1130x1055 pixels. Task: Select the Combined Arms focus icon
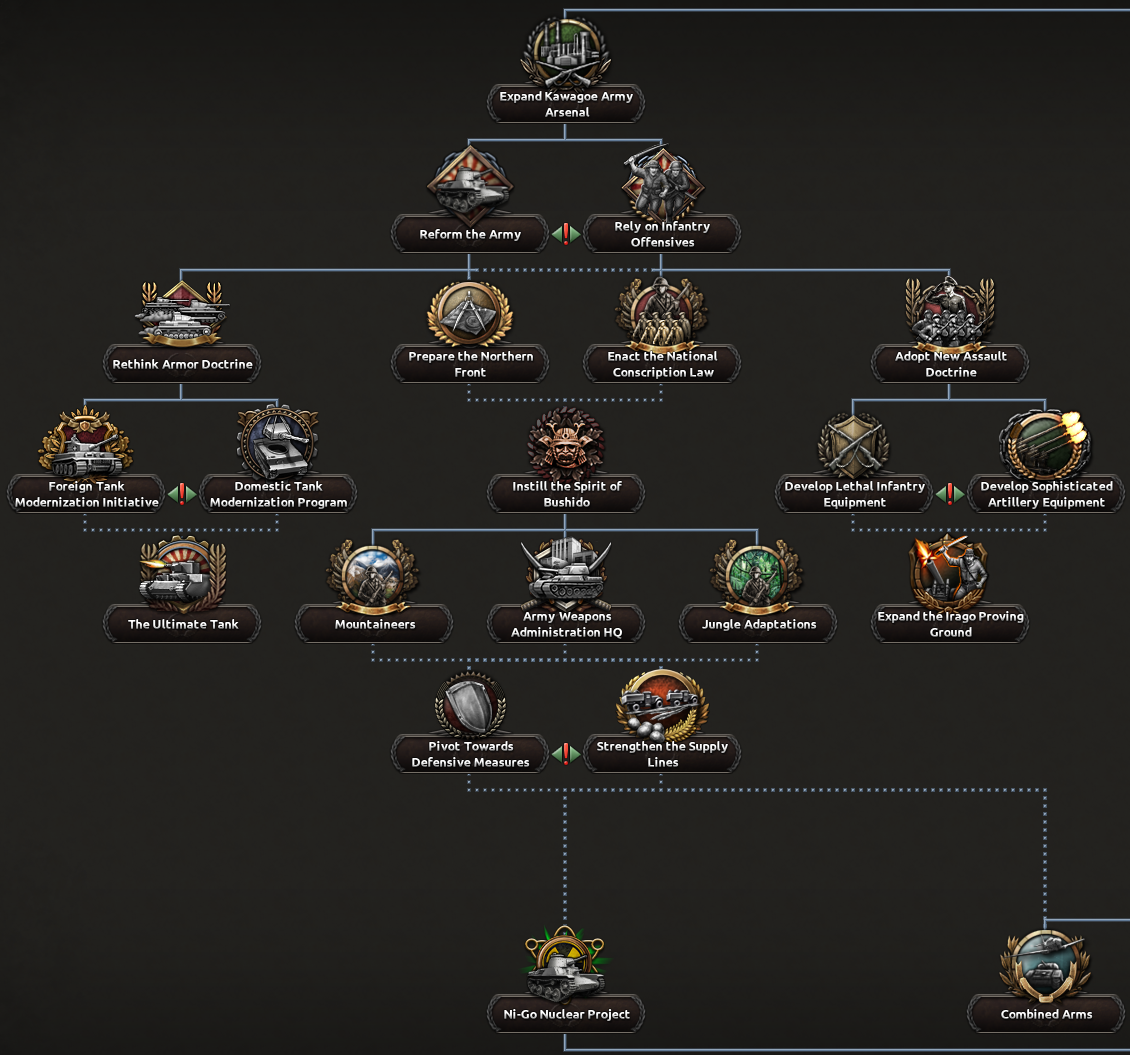point(1046,964)
